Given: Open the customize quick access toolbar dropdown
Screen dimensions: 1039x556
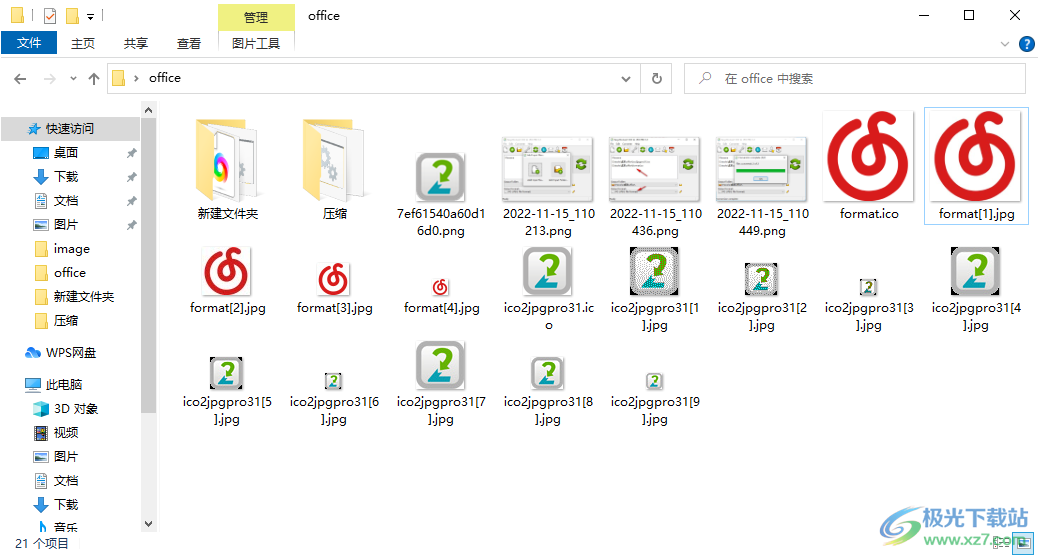Looking at the screenshot, I should coord(90,16).
